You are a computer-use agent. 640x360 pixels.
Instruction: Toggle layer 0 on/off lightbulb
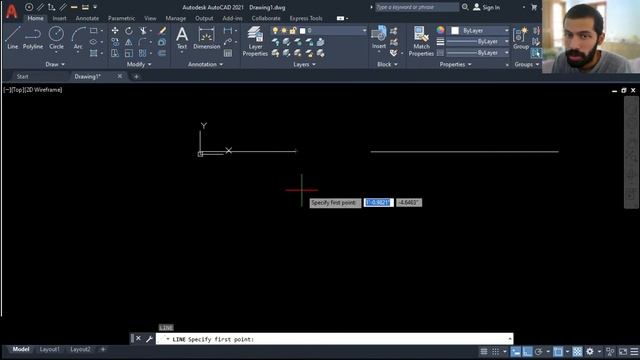tap(275, 31)
